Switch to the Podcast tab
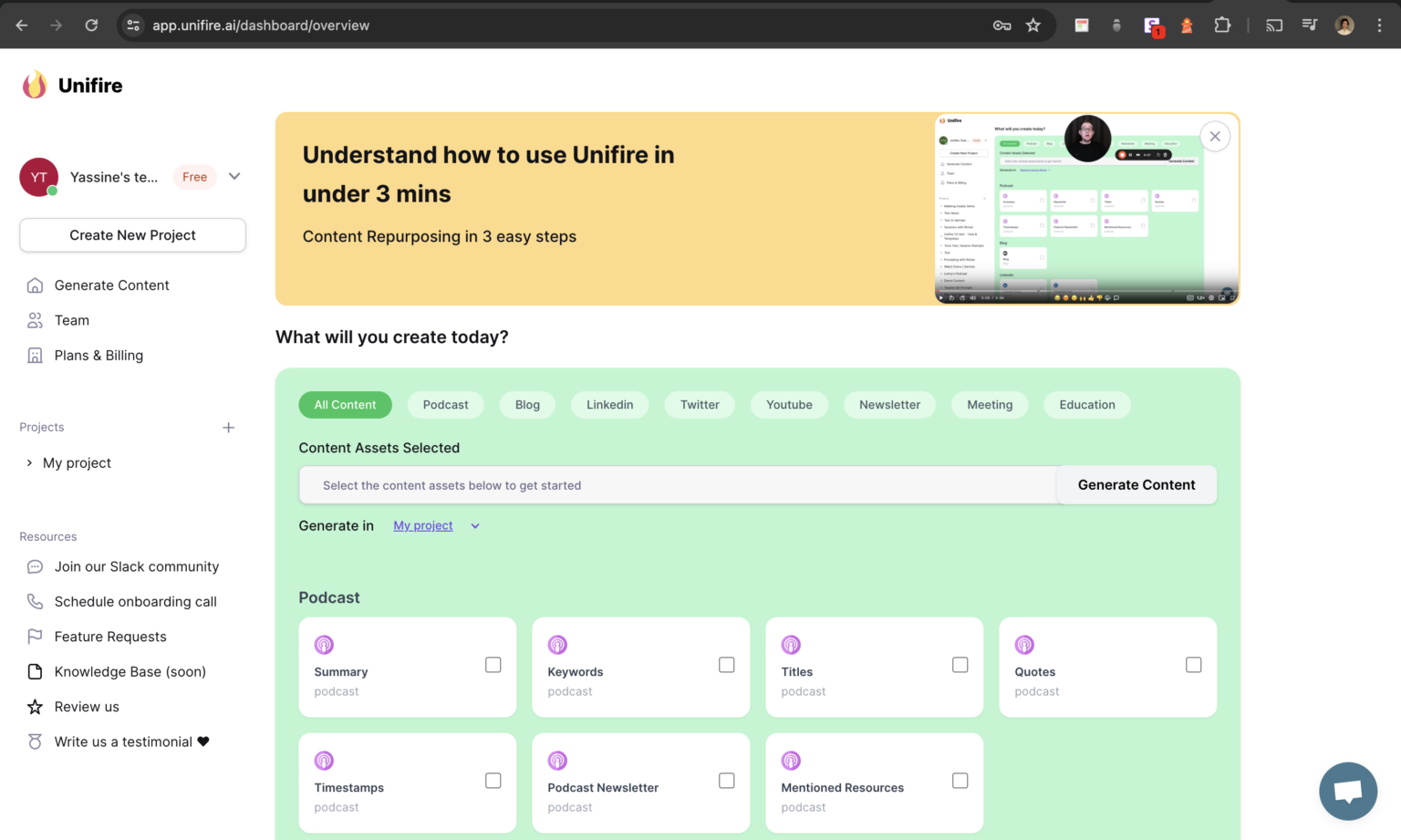 point(445,404)
